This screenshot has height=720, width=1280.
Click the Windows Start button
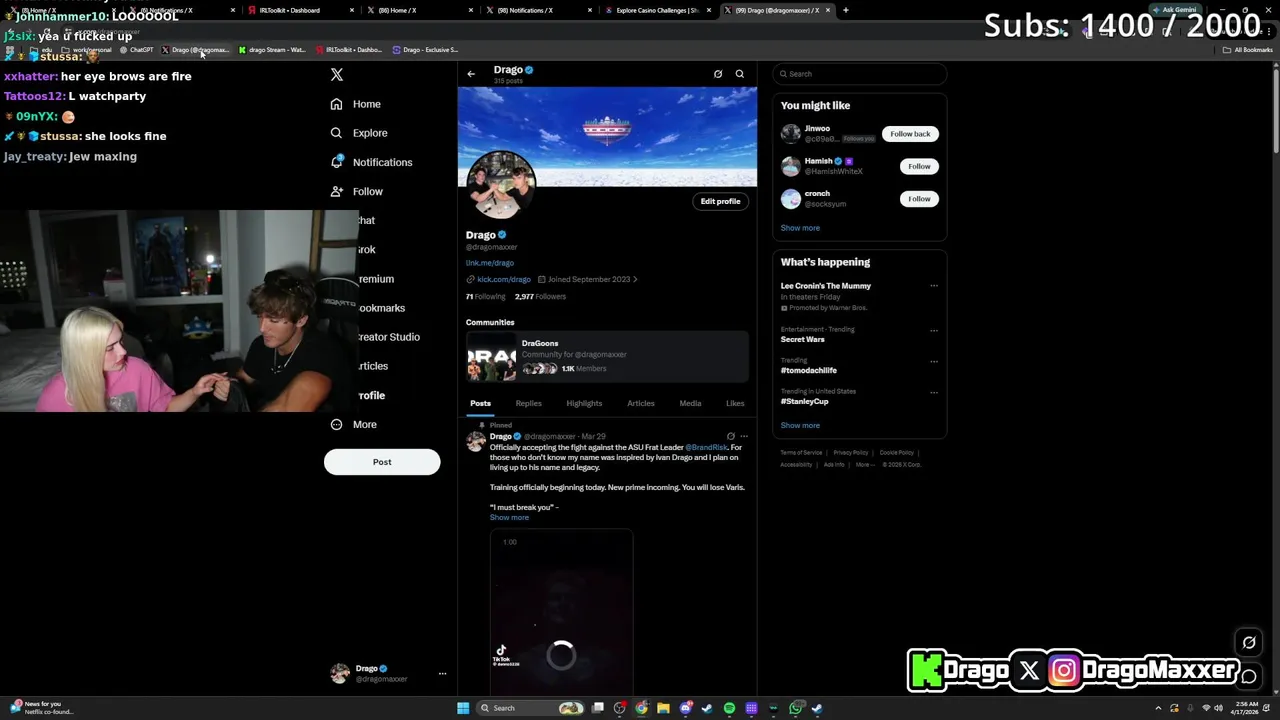(x=463, y=708)
